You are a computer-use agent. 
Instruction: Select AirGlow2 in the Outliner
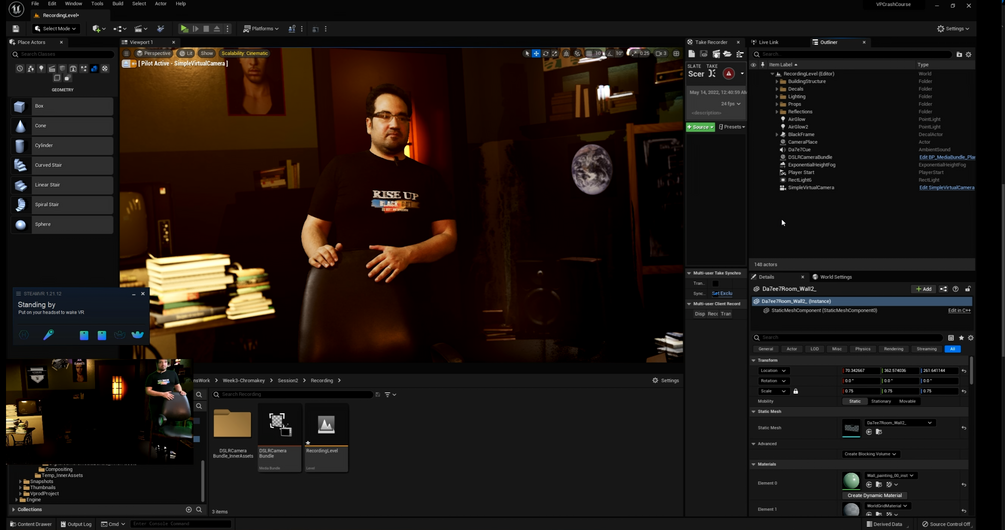coord(798,127)
